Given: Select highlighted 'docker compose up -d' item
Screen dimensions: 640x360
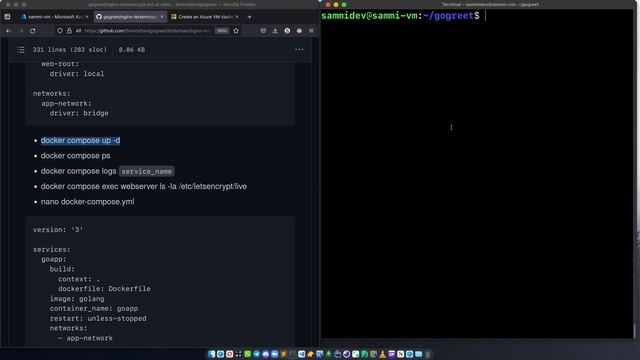Looking at the screenshot, I should point(80,140).
